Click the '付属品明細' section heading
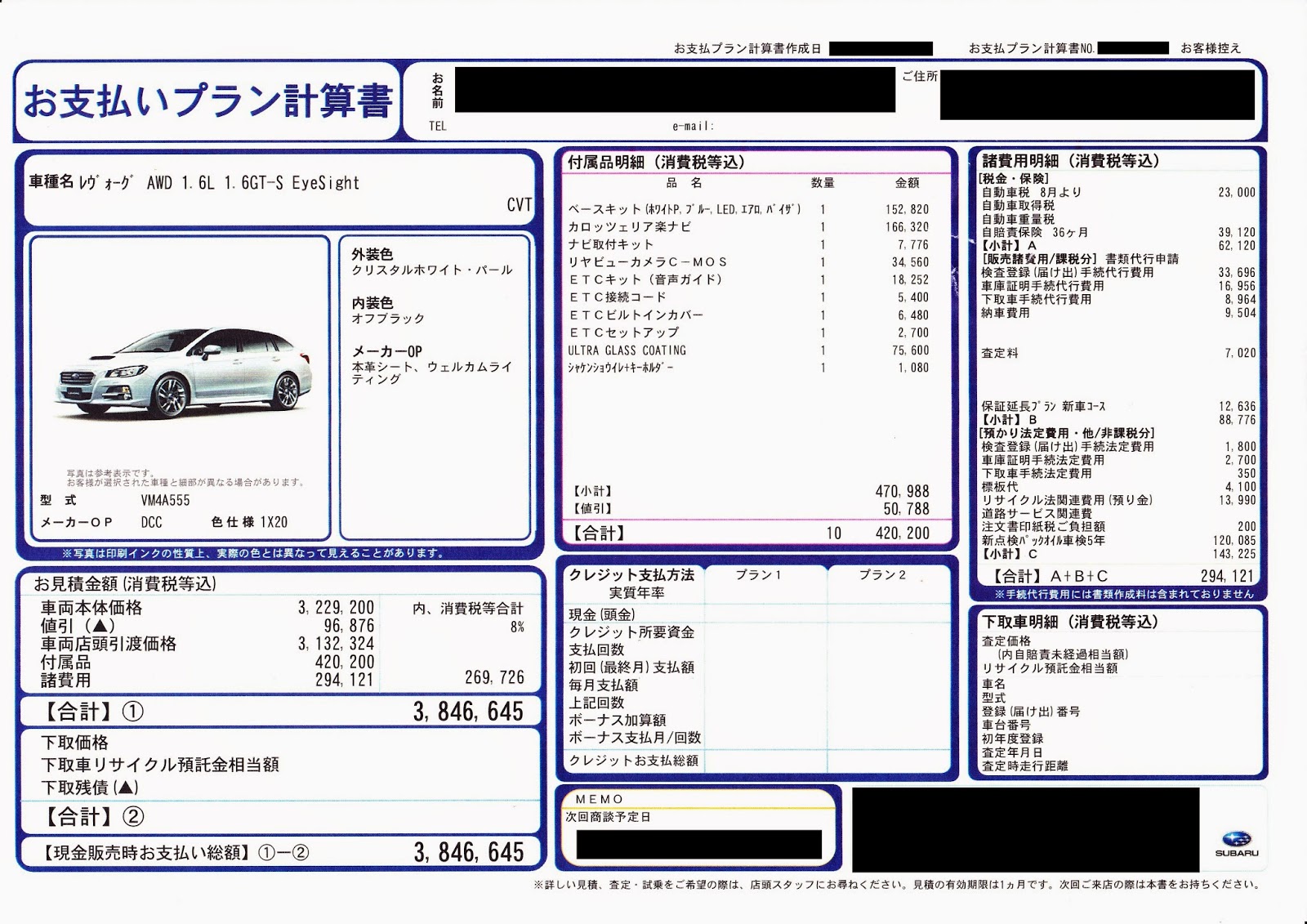The height and width of the screenshot is (924, 1307). pos(656,162)
